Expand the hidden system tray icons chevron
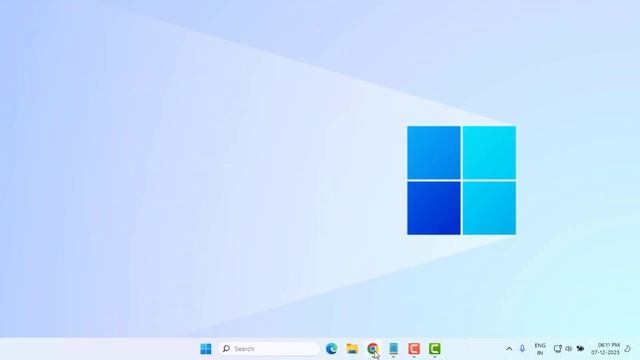 [509, 349]
